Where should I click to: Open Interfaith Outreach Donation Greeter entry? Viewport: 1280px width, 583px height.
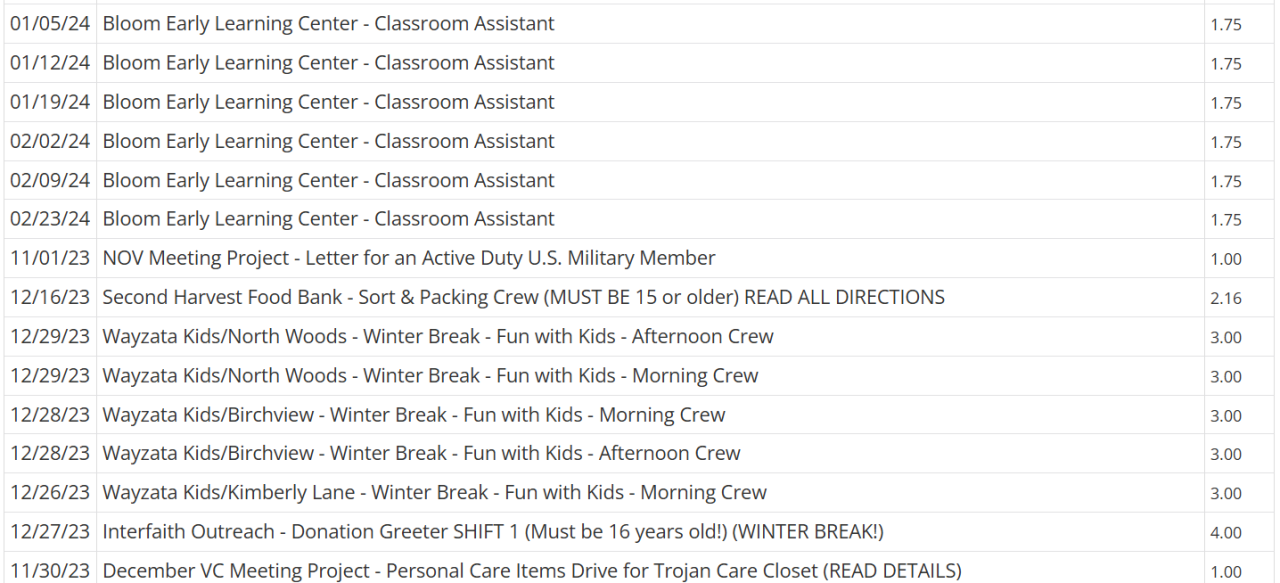pos(493,532)
